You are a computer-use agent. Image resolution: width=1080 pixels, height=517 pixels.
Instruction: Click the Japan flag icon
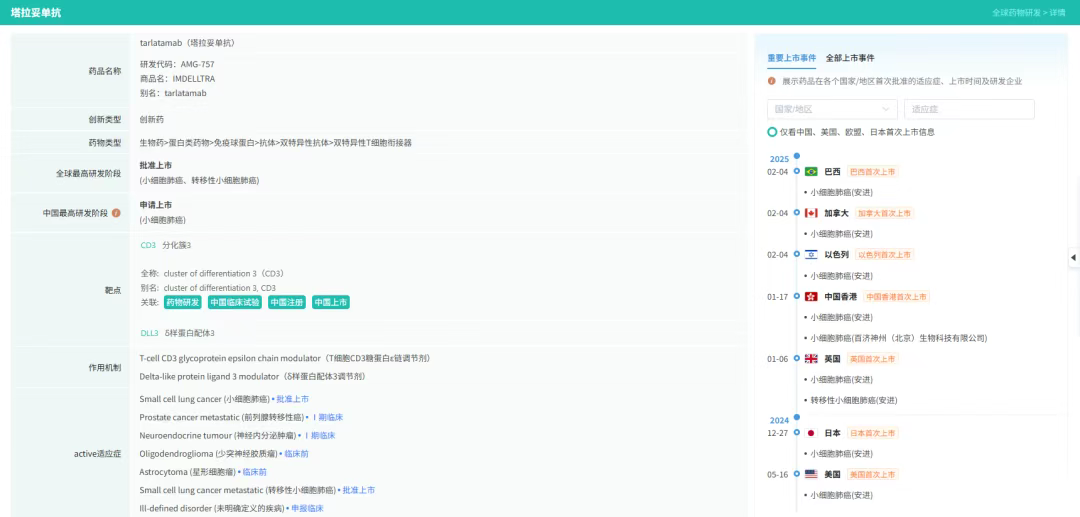(811, 433)
